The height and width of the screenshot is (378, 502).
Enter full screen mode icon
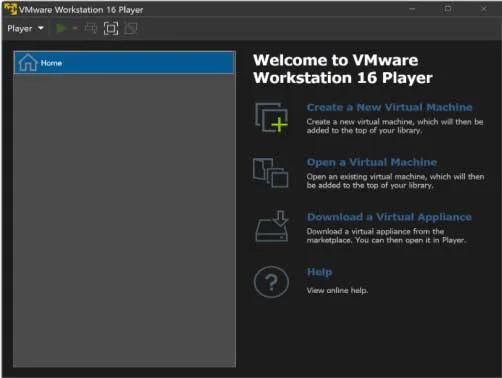[x=111, y=28]
